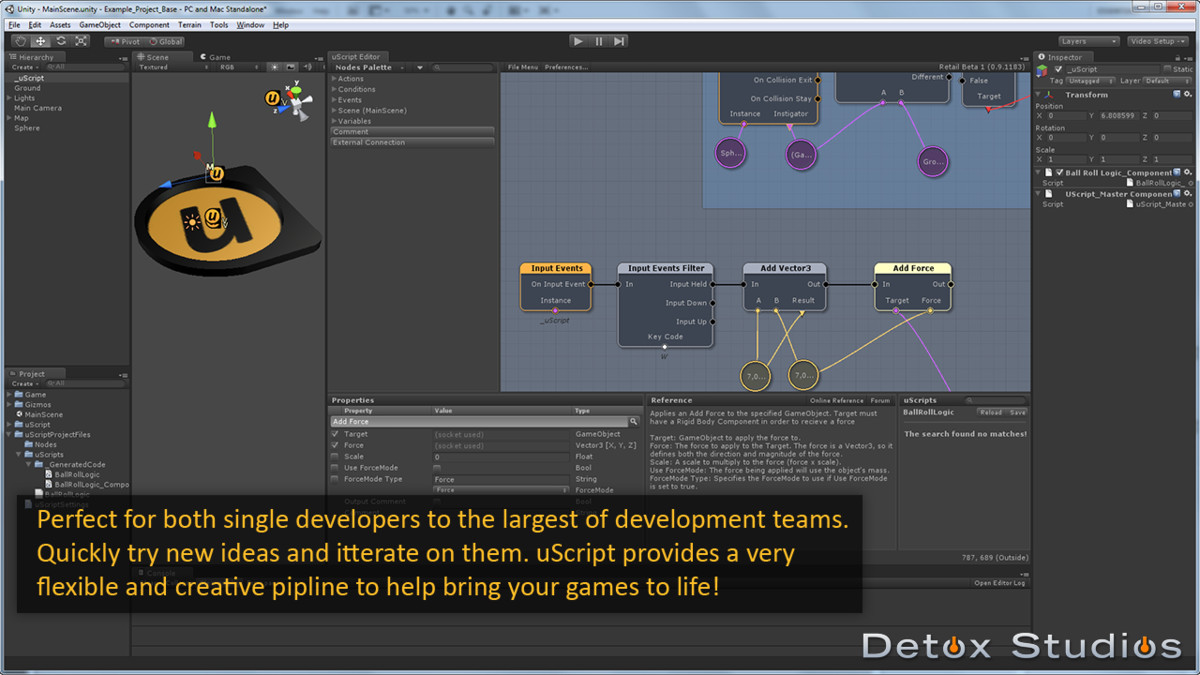Switch to the Game tab
1200x675 pixels.
[216, 57]
